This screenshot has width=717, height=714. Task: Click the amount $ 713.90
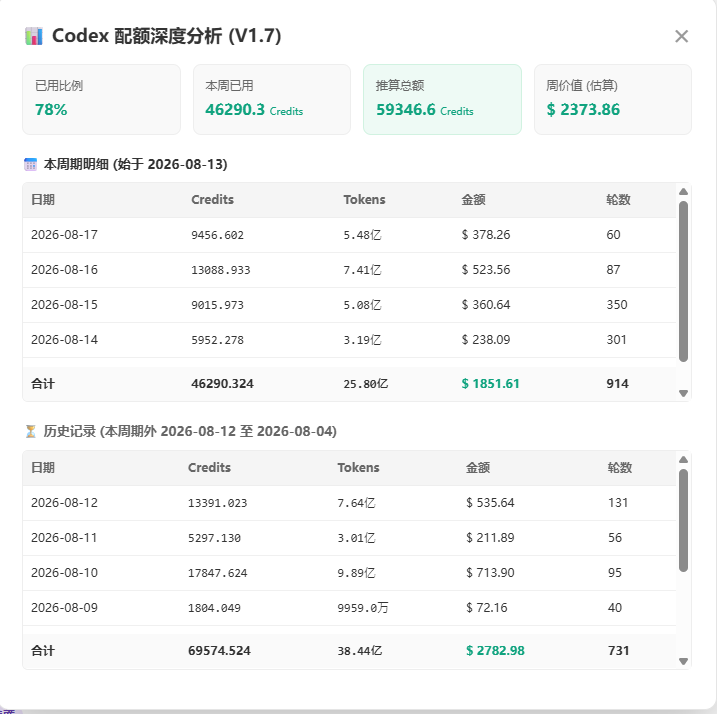[490, 573]
